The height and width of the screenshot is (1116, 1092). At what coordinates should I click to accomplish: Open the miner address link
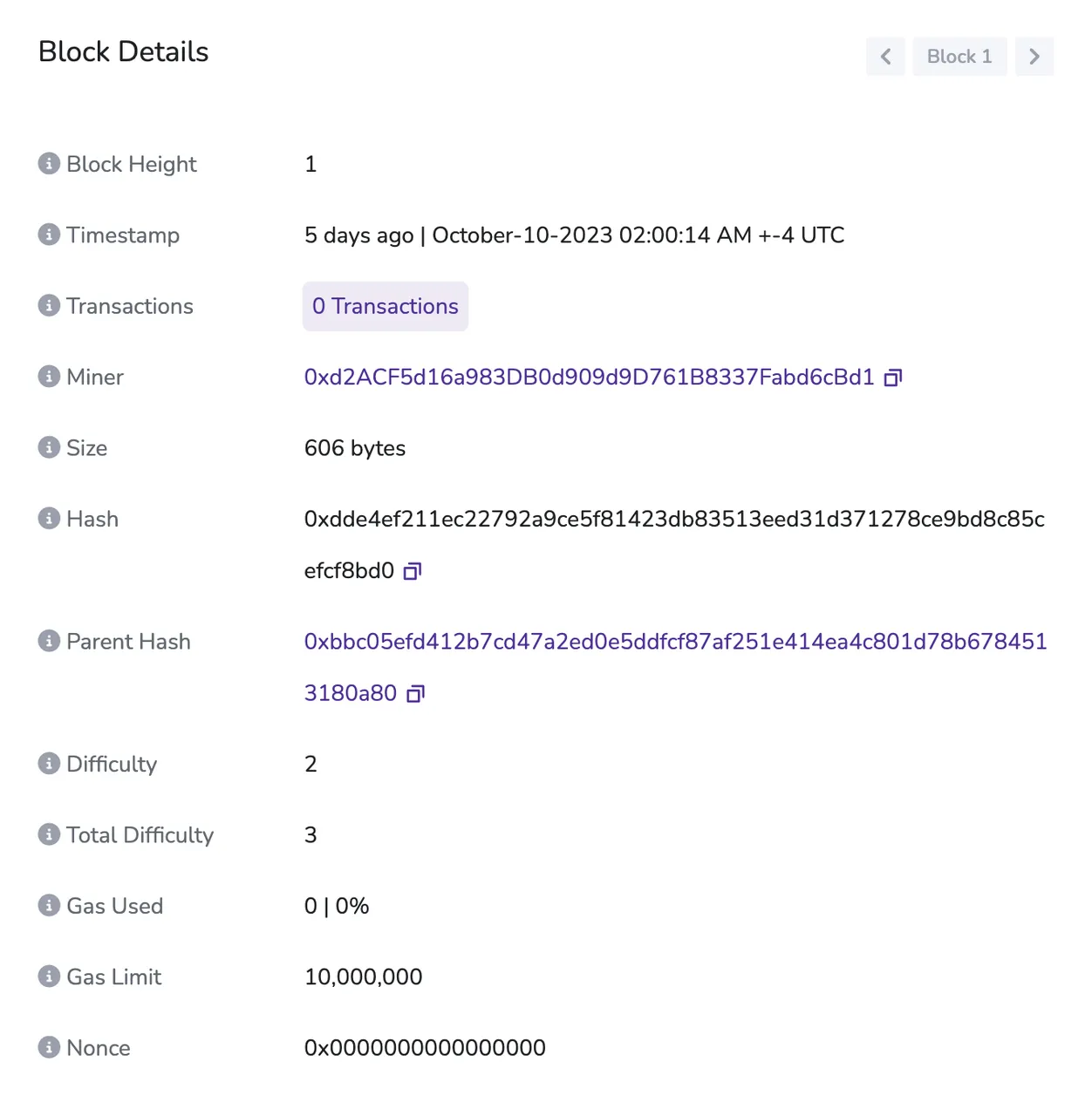click(x=589, y=377)
